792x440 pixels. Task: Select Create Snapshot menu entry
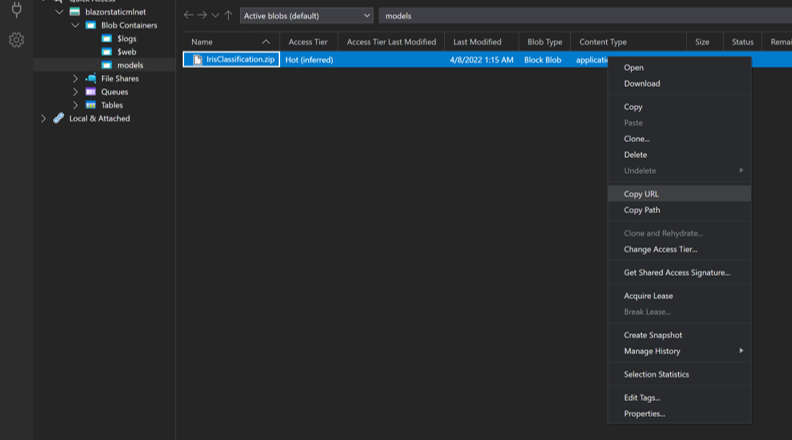point(679,335)
